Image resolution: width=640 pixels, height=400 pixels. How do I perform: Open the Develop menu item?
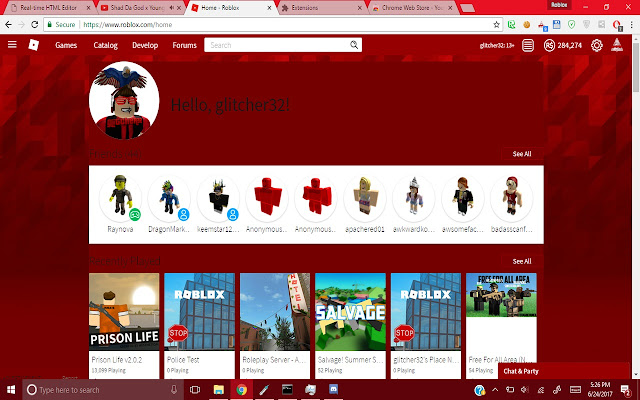[x=145, y=45]
